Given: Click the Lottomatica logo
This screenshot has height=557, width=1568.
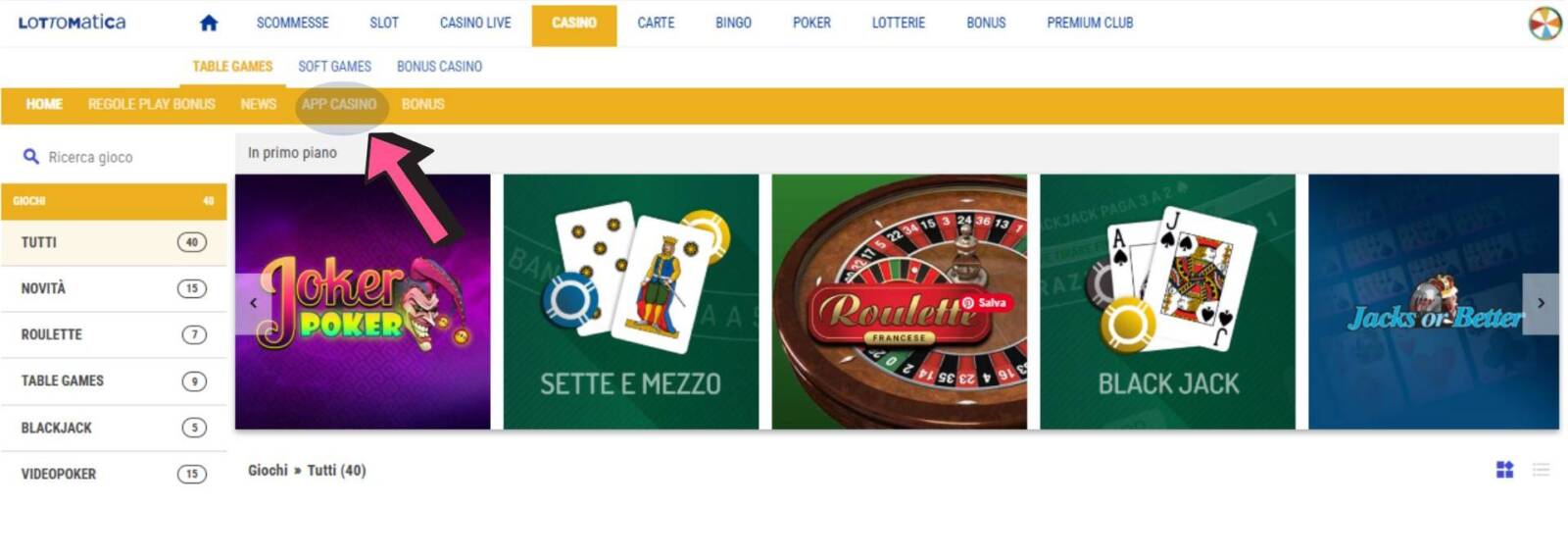Looking at the screenshot, I should click(72, 22).
